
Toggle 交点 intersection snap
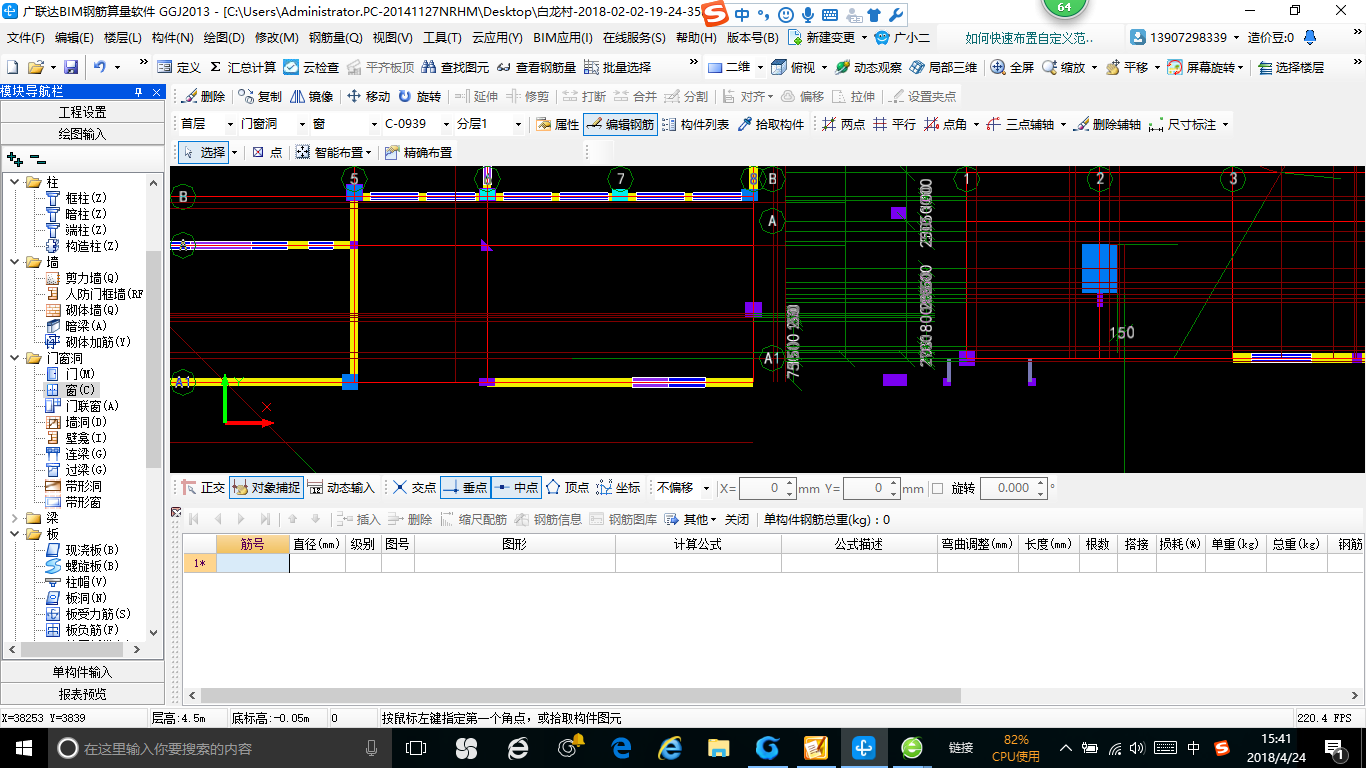pyautogui.click(x=414, y=488)
